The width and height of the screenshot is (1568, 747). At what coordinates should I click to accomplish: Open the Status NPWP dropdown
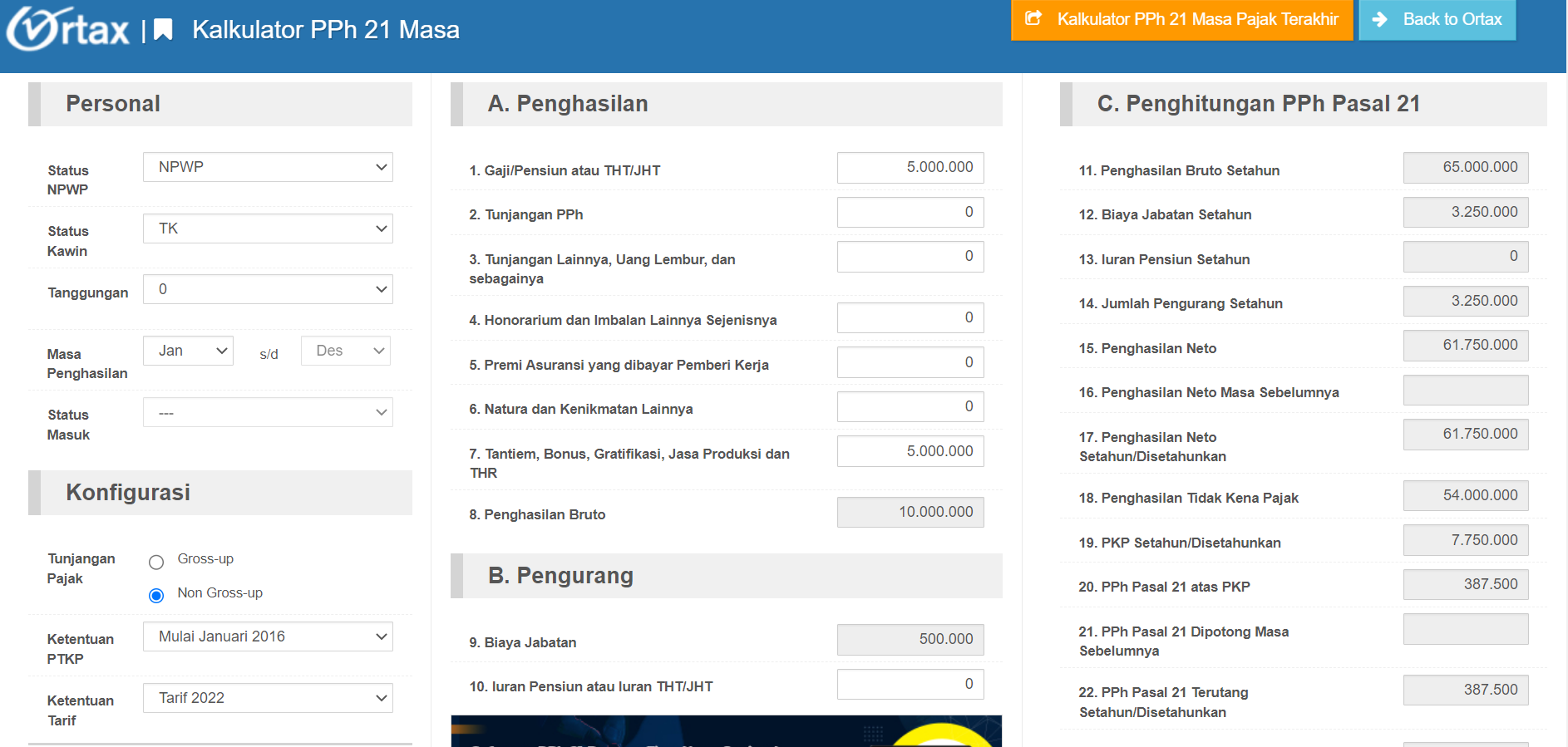click(268, 167)
